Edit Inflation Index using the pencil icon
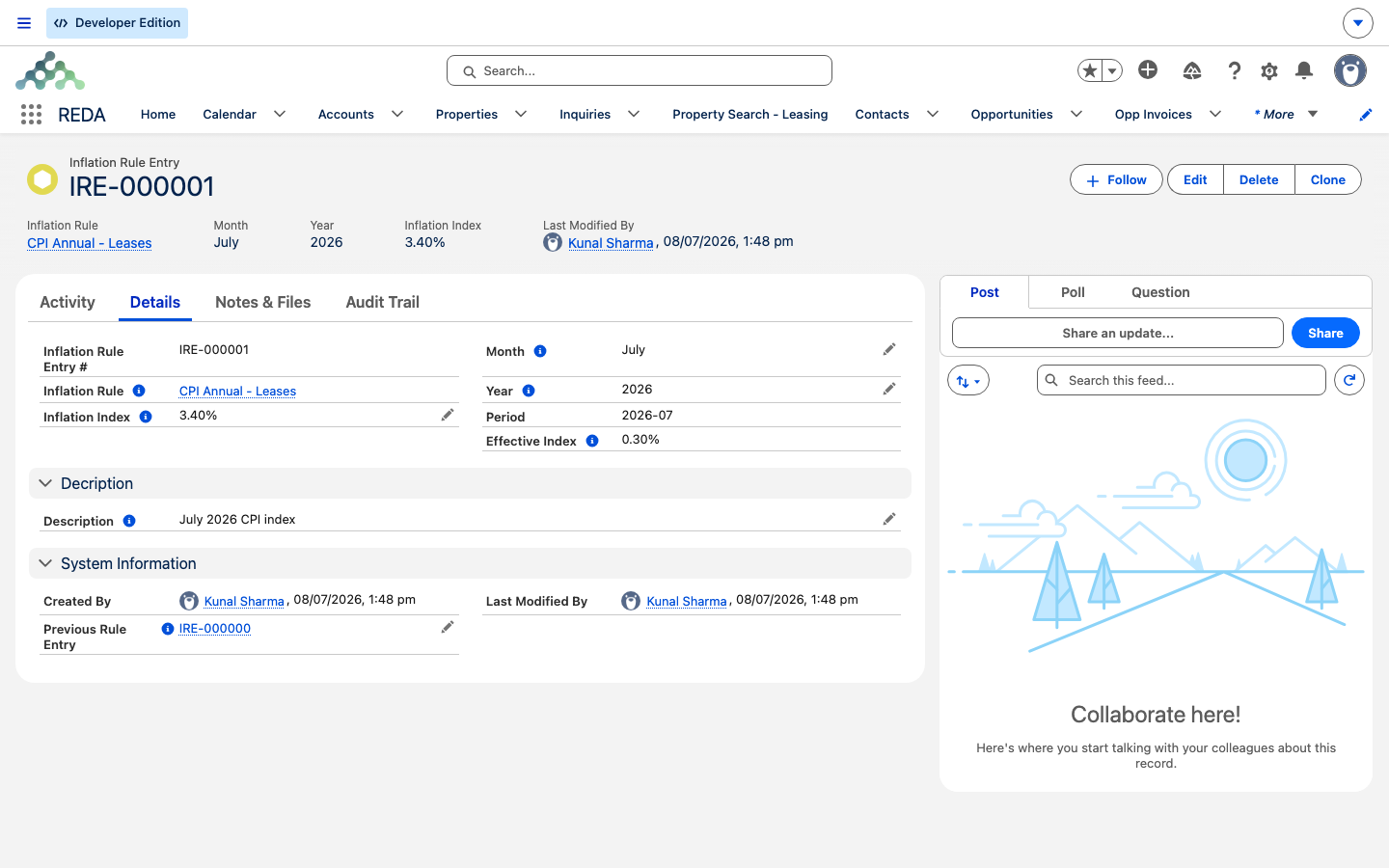The height and width of the screenshot is (868, 1389). click(x=448, y=415)
